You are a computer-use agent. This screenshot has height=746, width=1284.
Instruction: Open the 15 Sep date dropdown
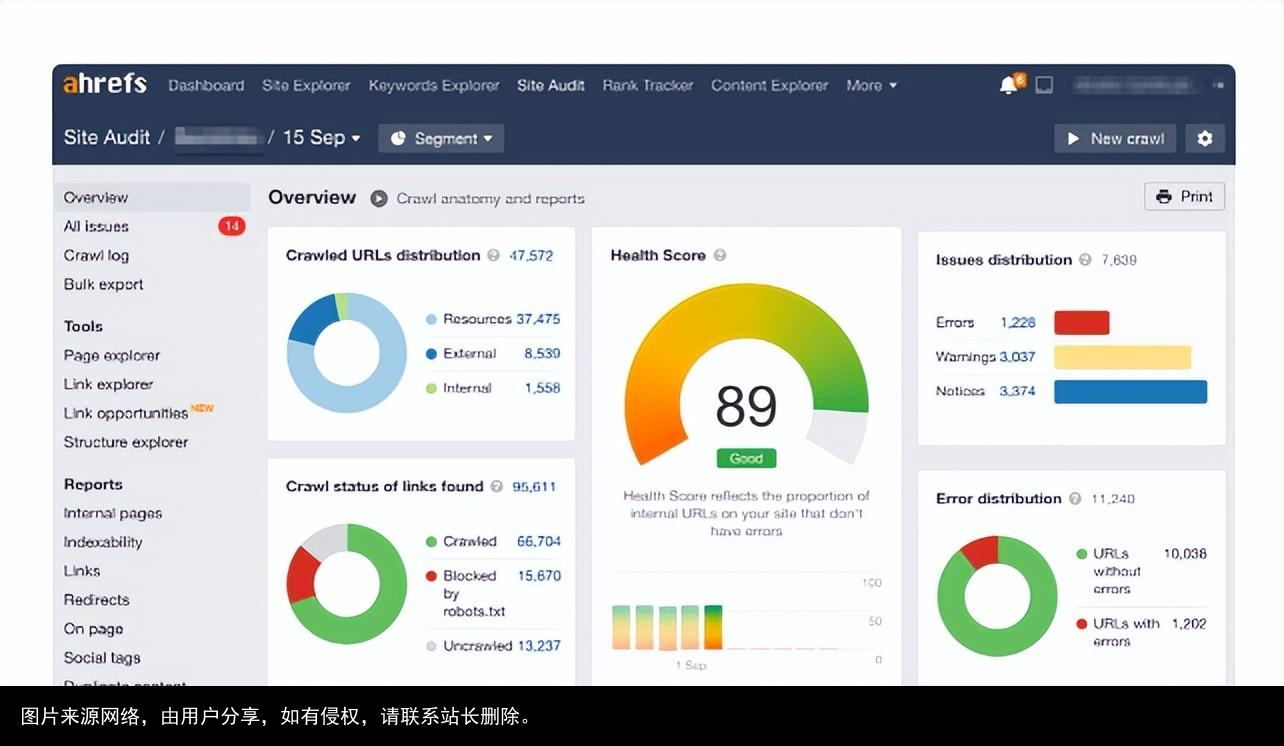pos(322,138)
